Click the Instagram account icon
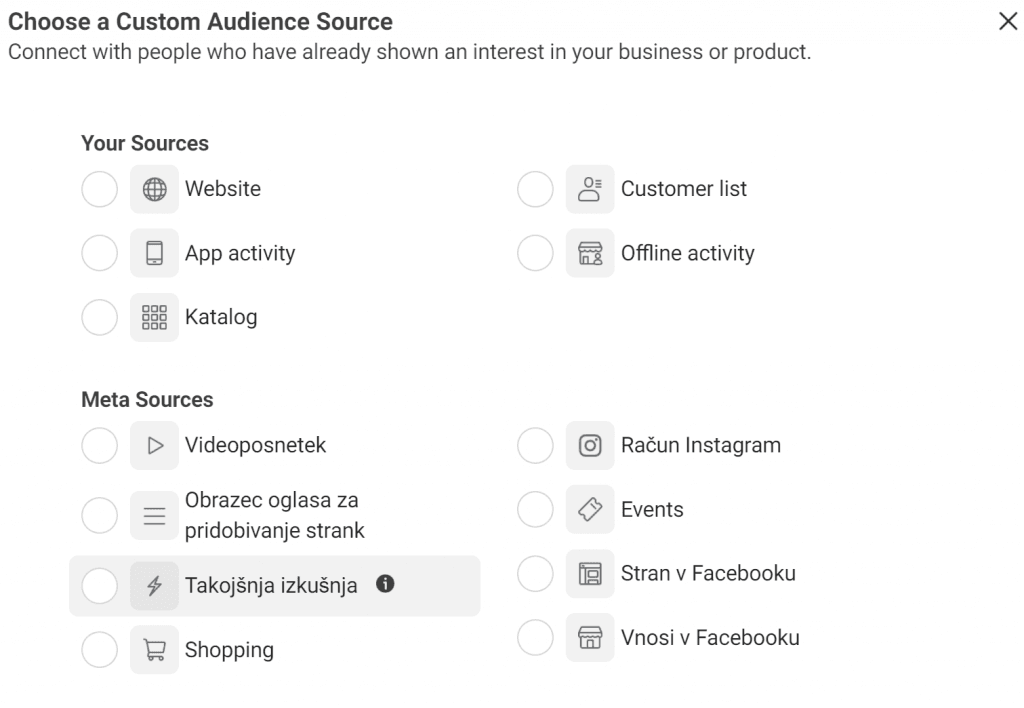 (x=590, y=445)
